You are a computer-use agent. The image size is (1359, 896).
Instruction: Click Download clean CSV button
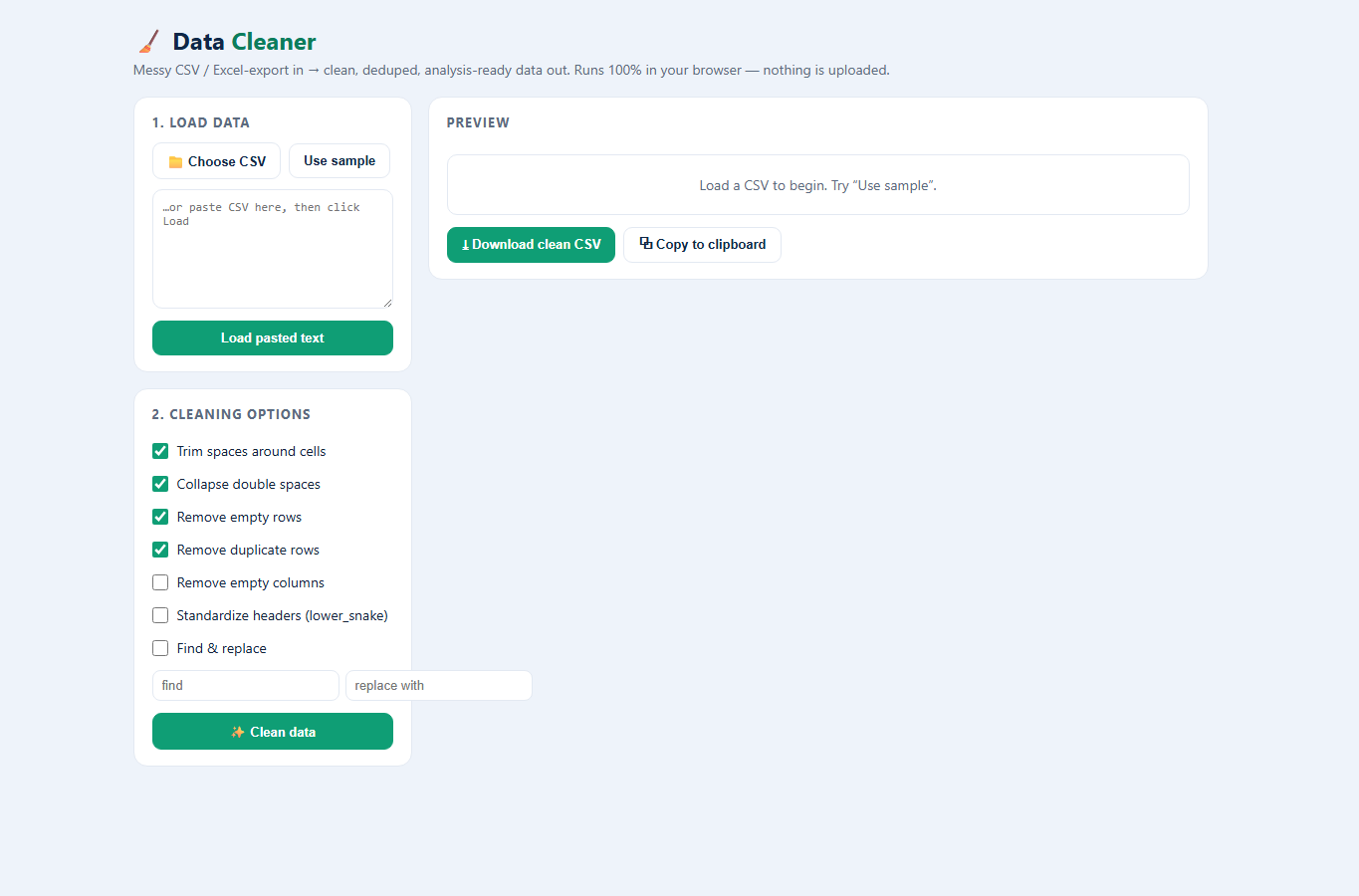(x=531, y=245)
